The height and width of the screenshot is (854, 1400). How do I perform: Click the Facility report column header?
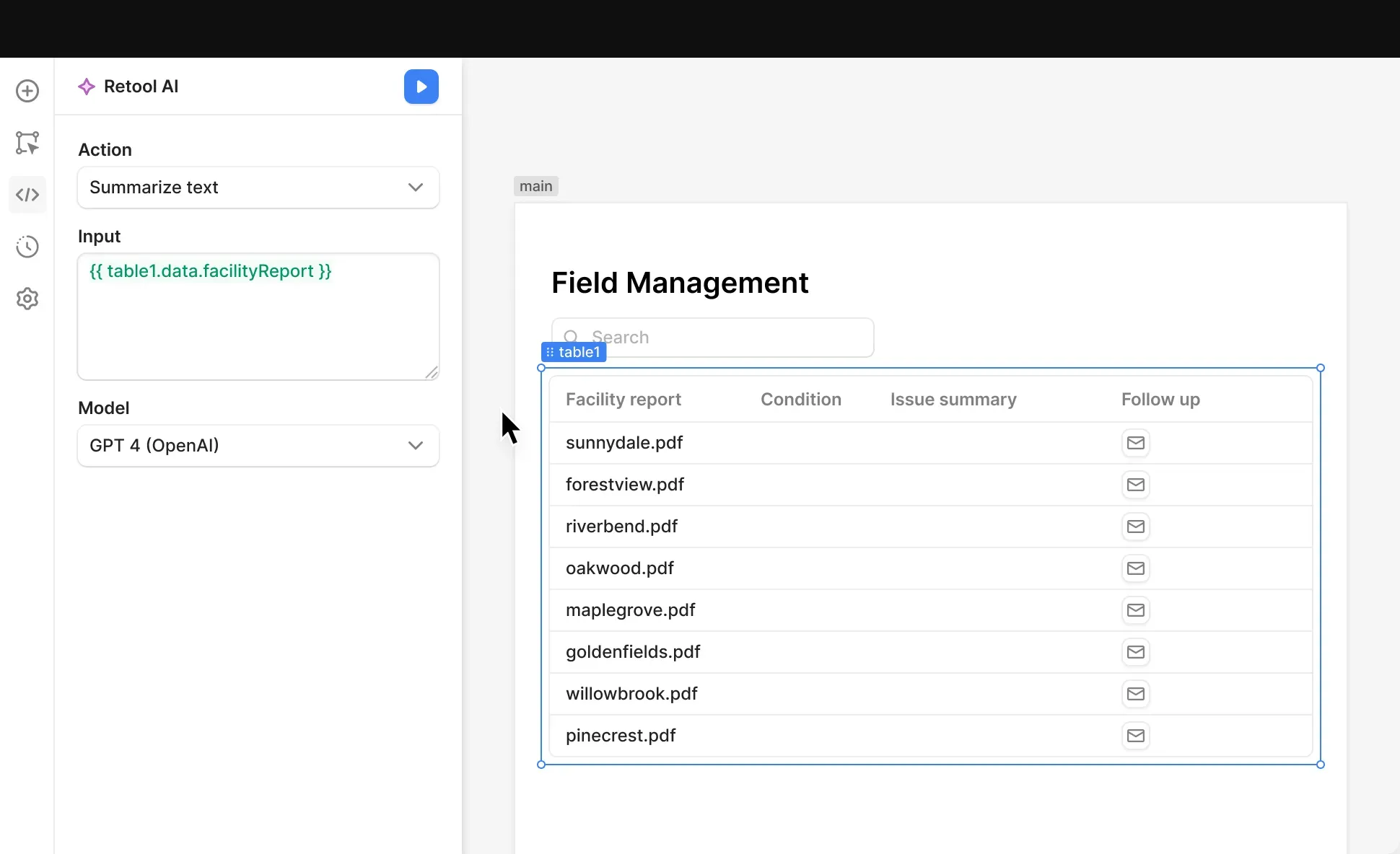click(624, 400)
